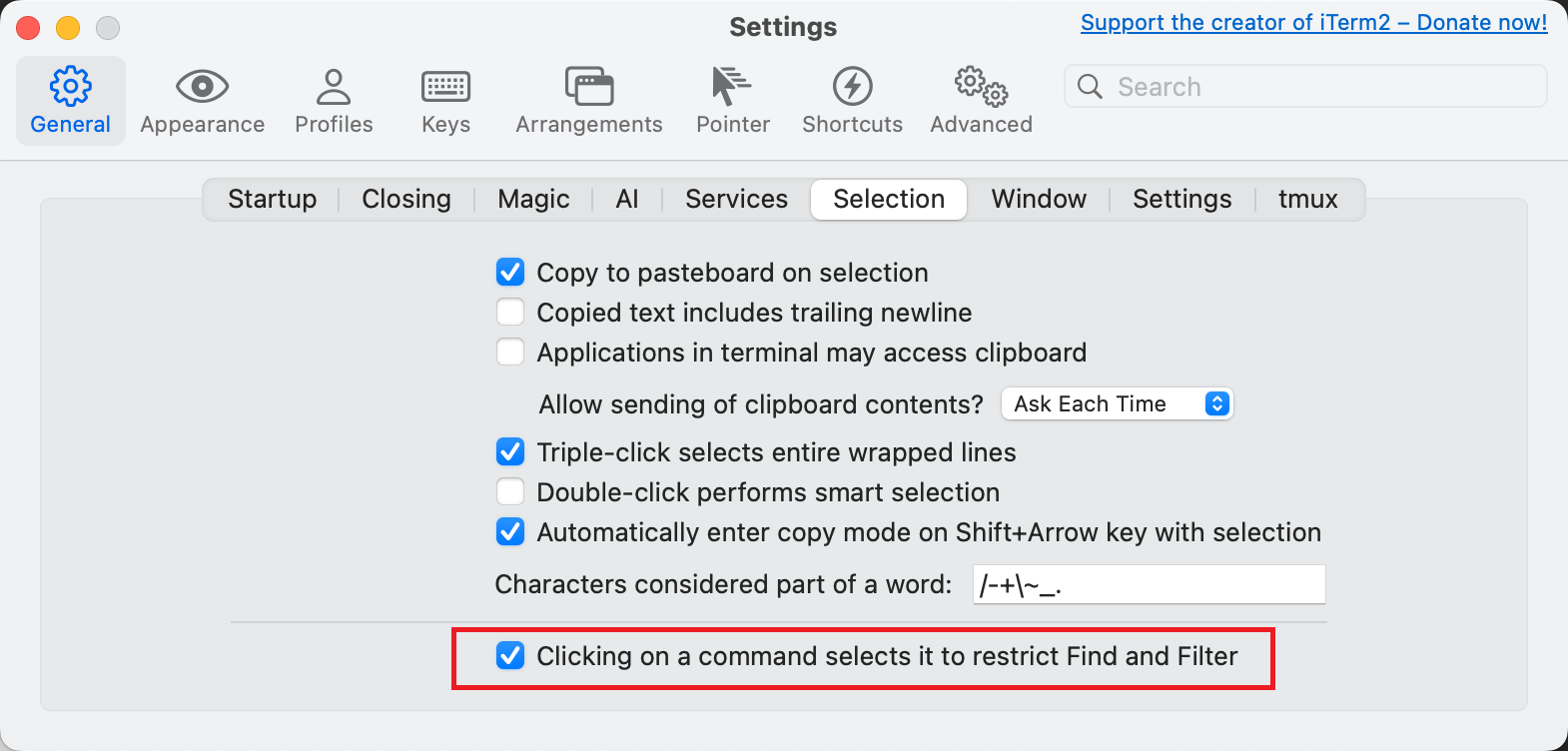Image resolution: width=1568 pixels, height=751 pixels.
Task: Focus the Search settings field
Action: pyautogui.click(x=1305, y=86)
